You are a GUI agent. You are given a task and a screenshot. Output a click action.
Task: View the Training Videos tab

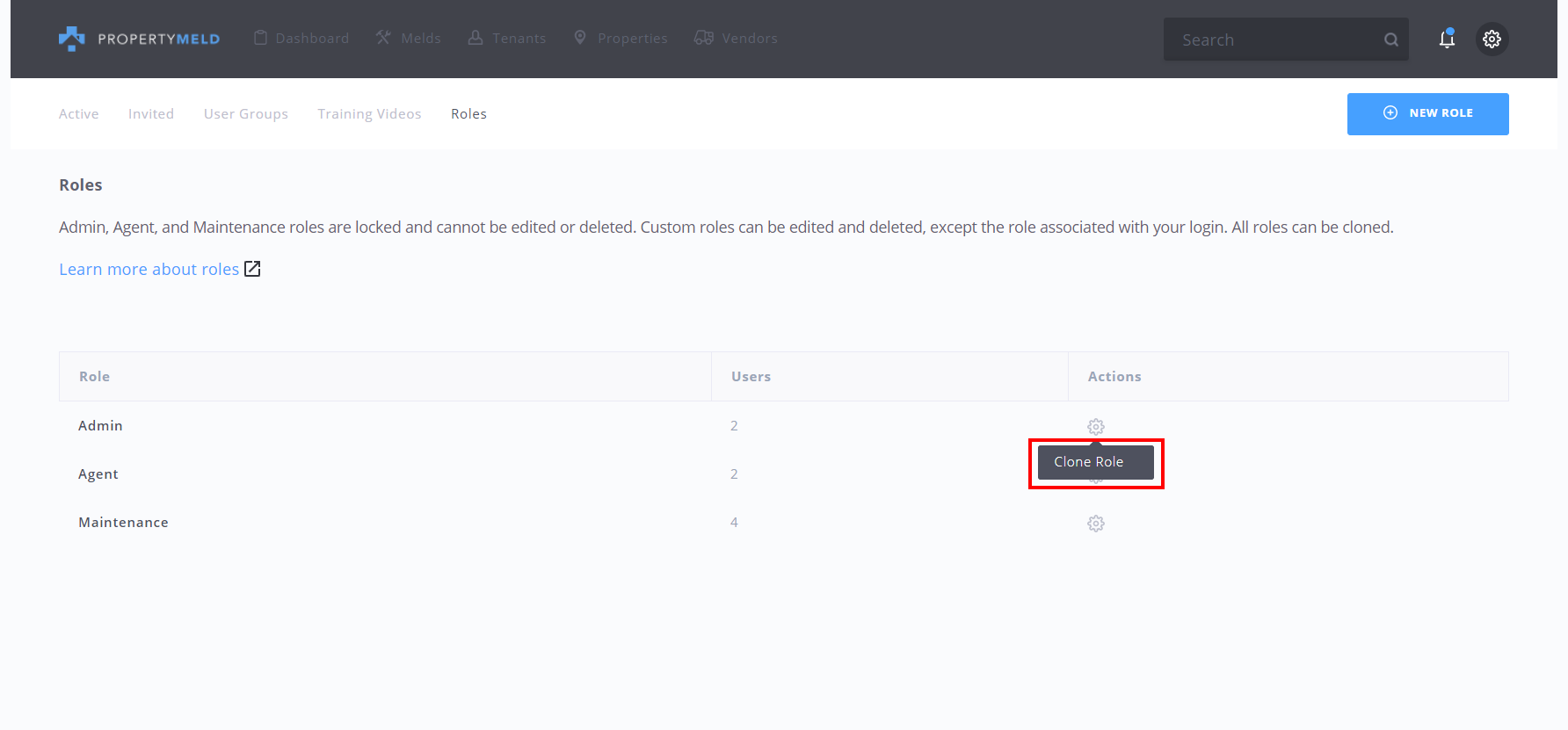pyautogui.click(x=369, y=114)
